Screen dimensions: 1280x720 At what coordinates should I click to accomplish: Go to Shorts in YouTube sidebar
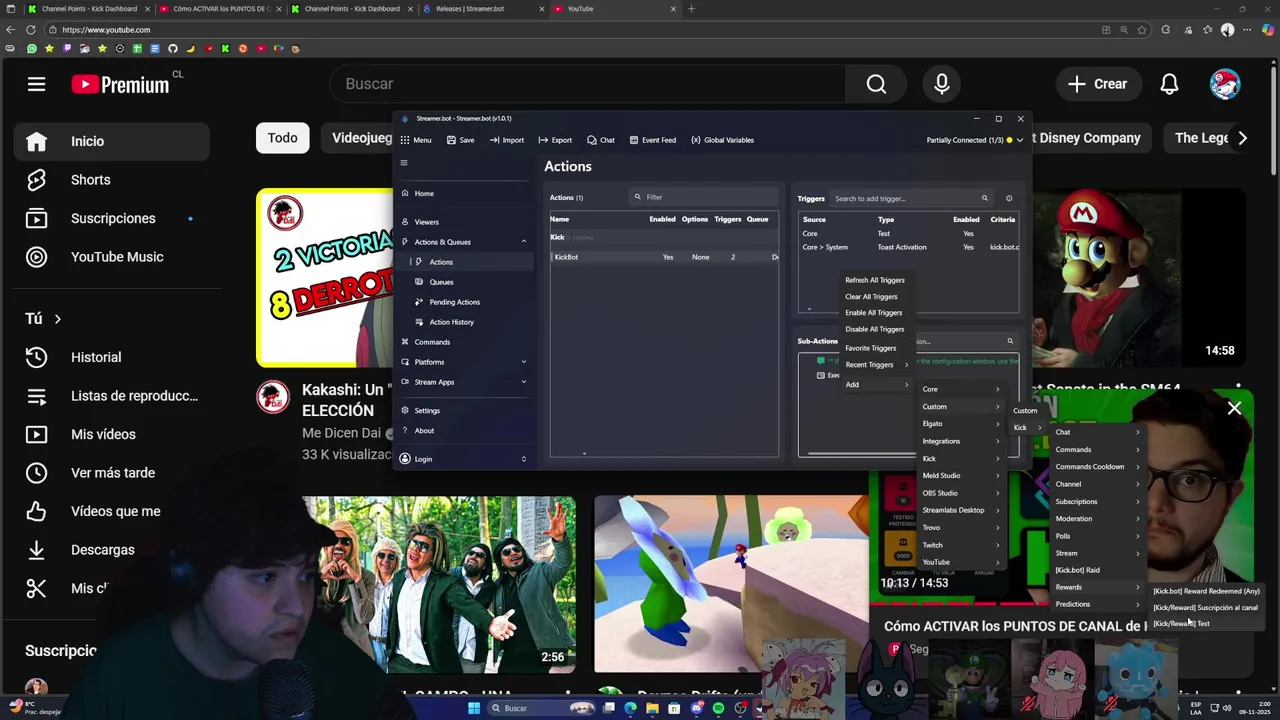[x=111, y=180]
